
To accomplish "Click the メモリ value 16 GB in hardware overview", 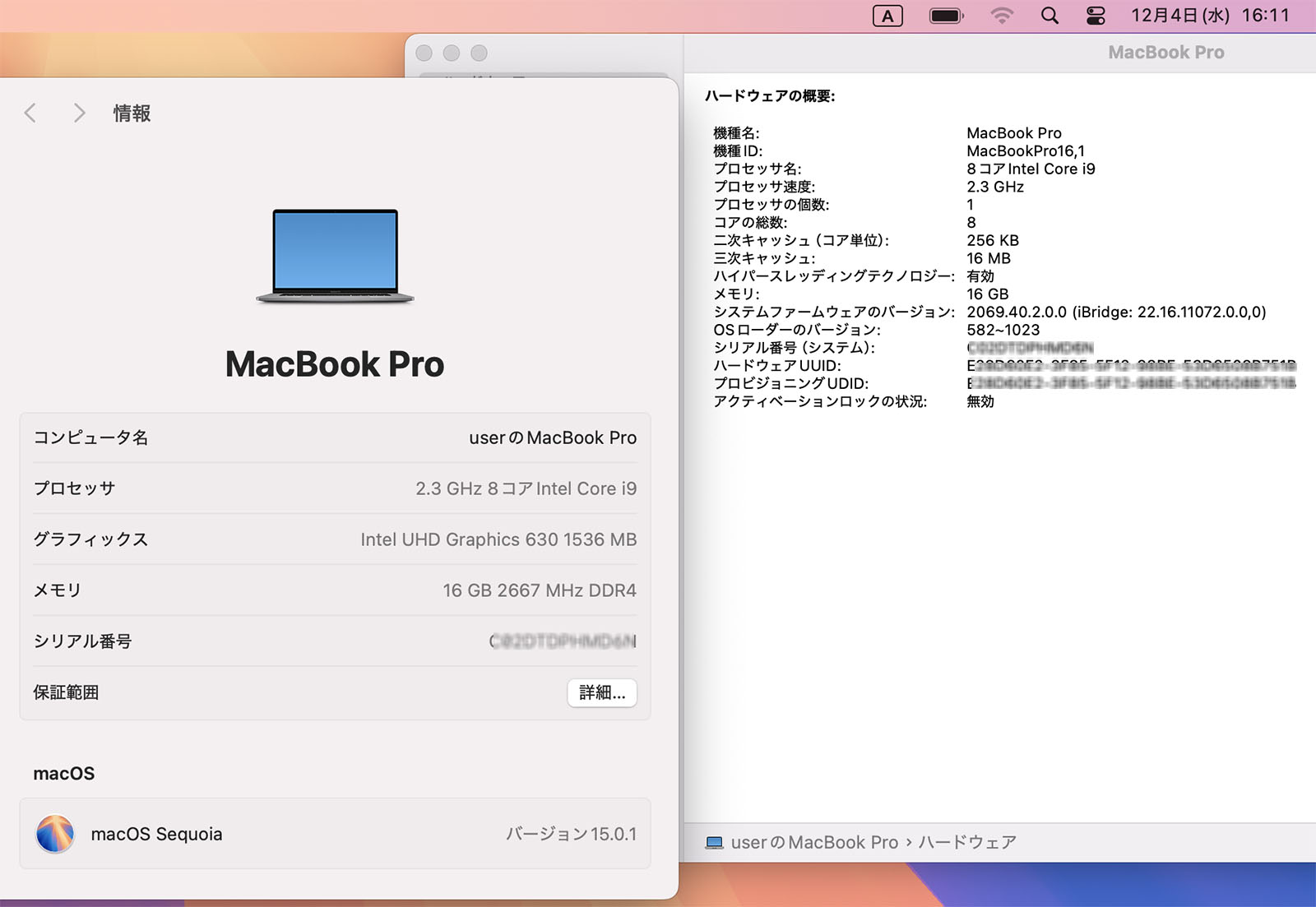I will (x=987, y=294).
